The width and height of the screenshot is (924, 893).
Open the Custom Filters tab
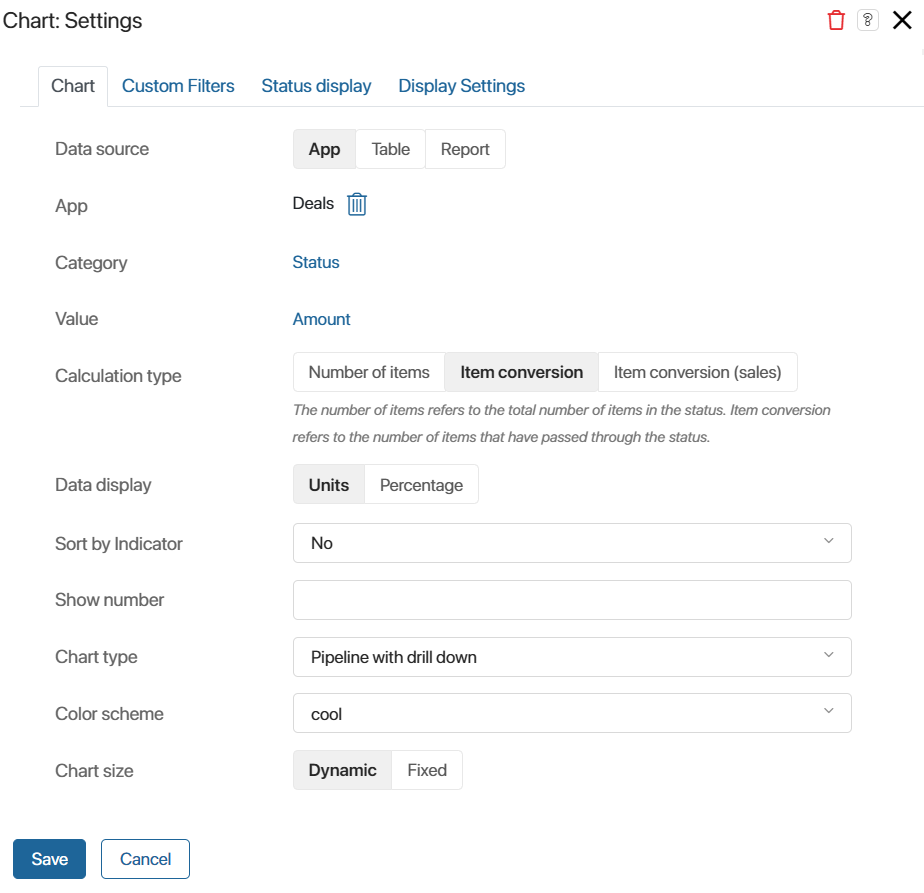(178, 86)
